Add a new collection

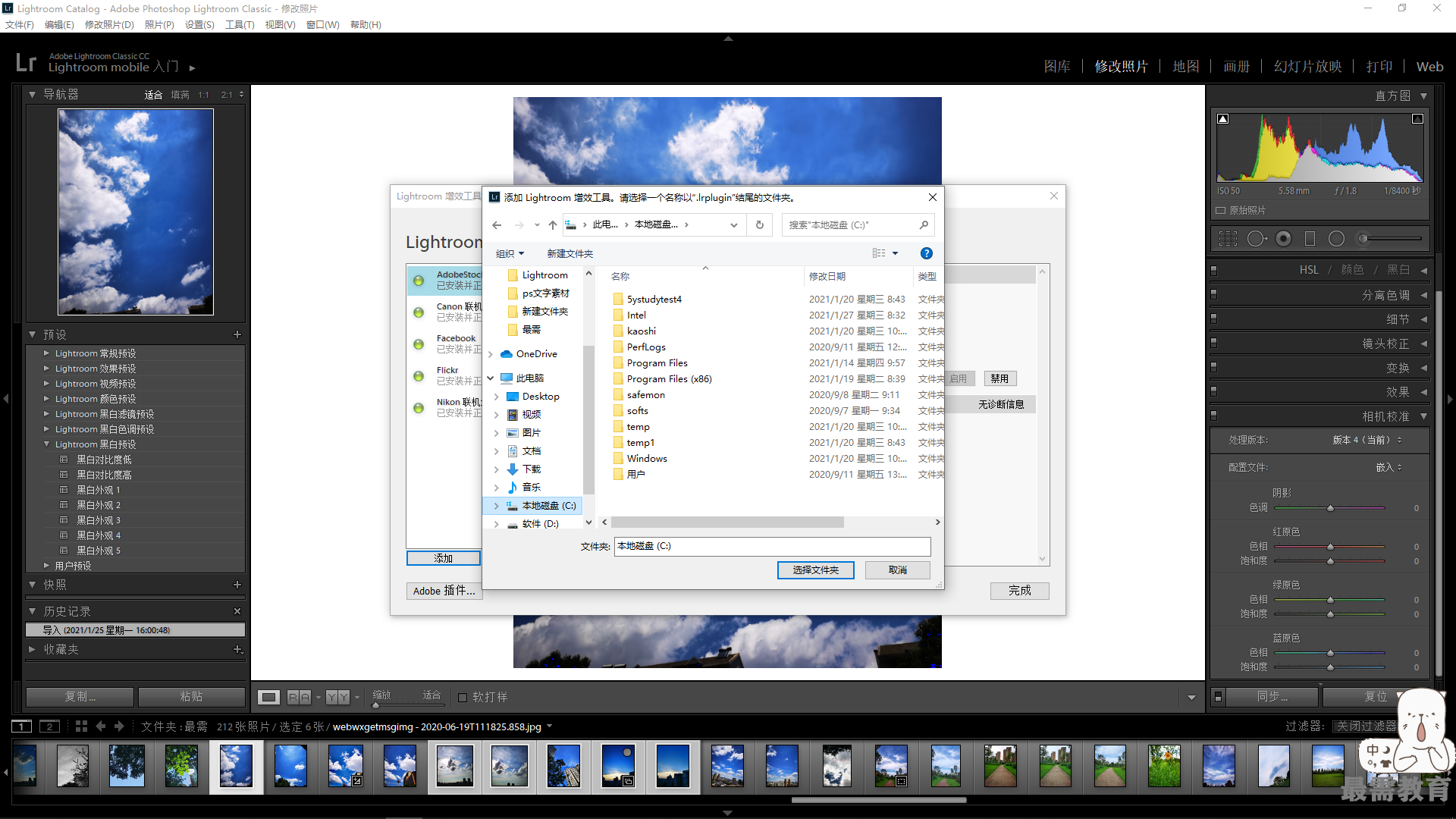click(237, 649)
